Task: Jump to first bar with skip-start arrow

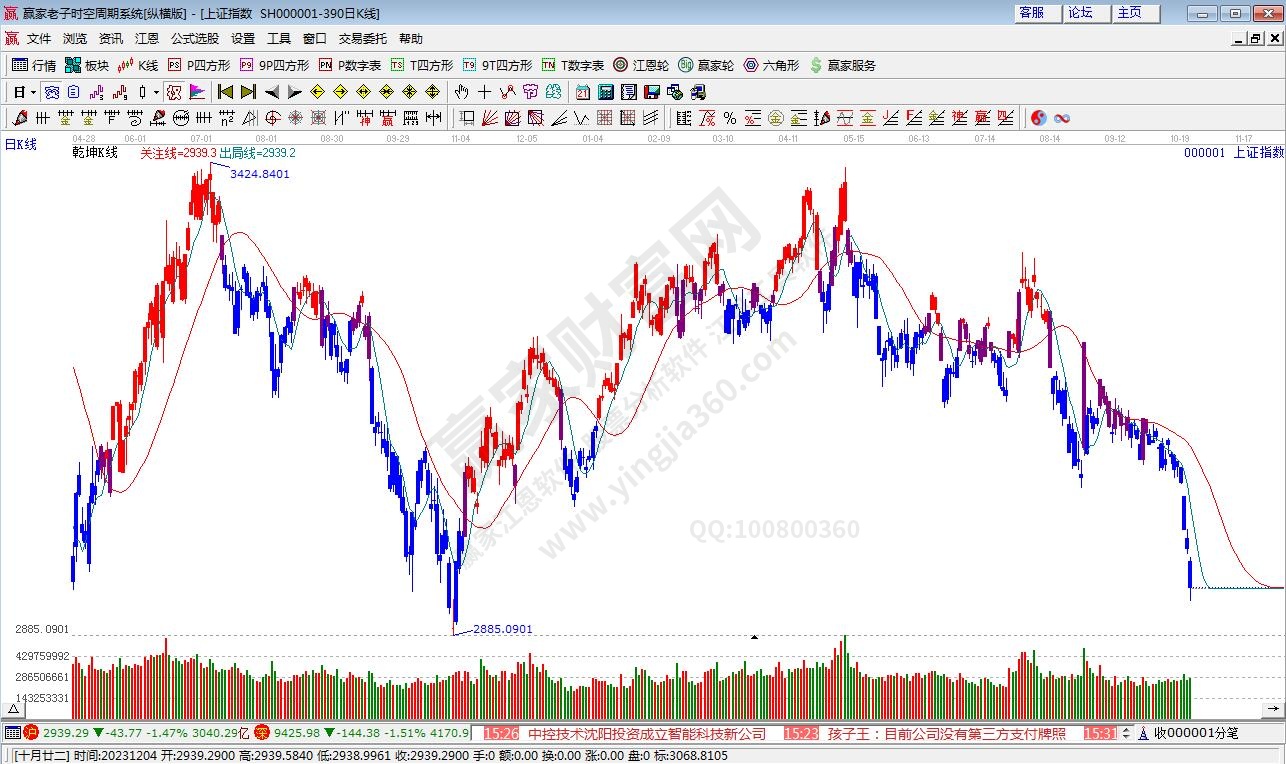Action: click(x=226, y=92)
